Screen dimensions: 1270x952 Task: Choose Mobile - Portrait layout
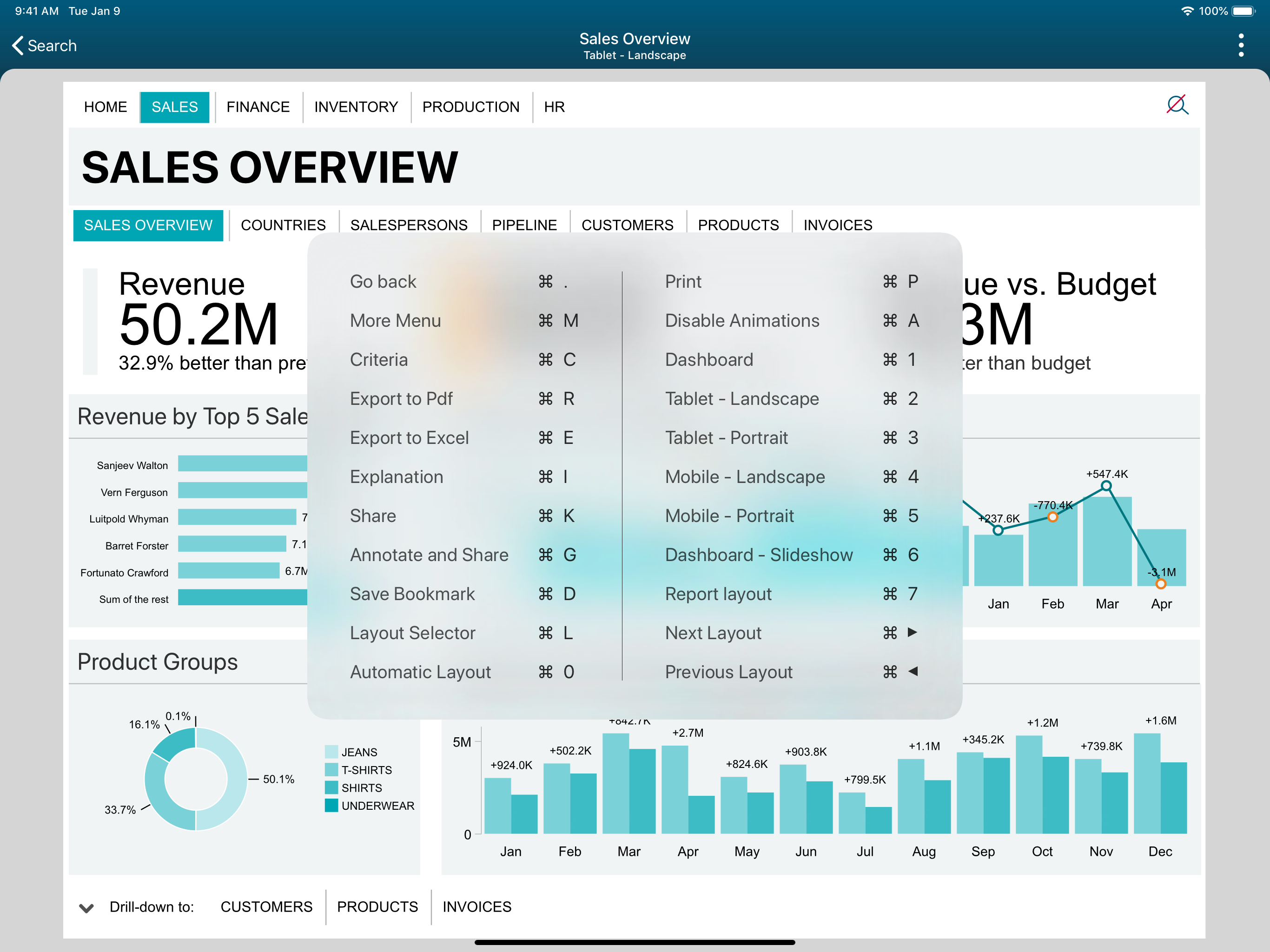pos(792,516)
